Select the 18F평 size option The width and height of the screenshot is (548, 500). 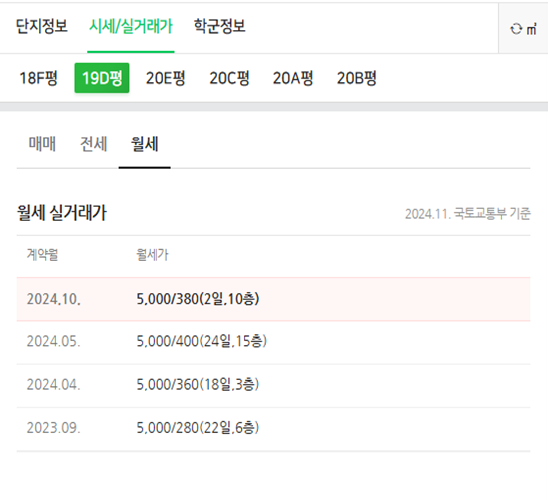click(38, 78)
